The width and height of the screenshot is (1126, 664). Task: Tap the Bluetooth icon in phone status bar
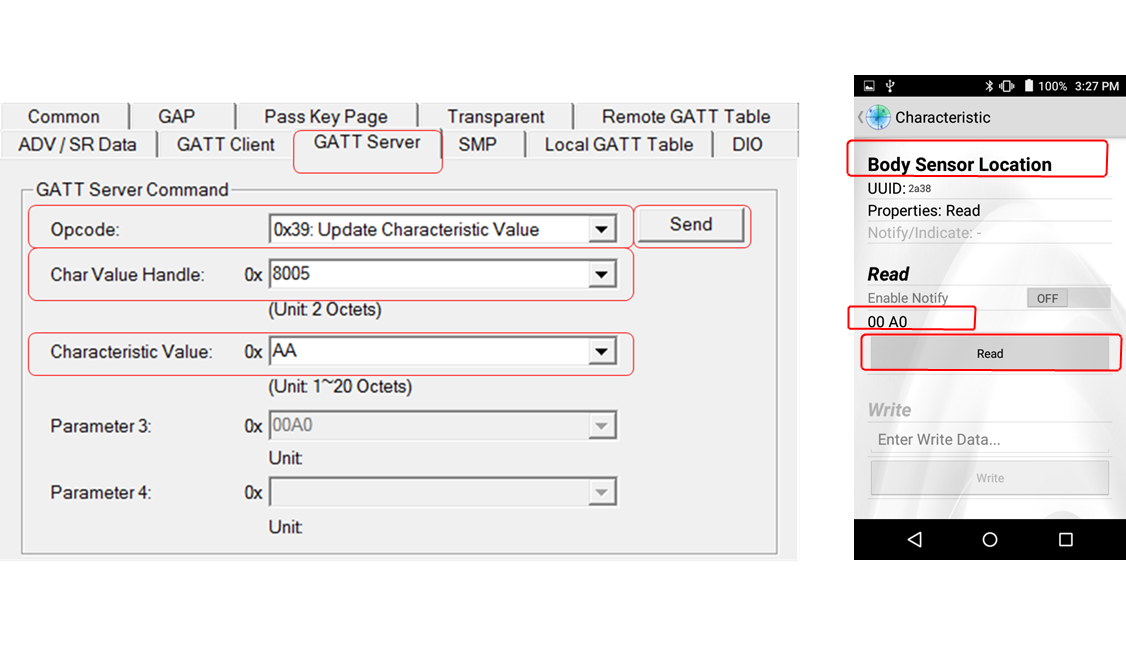click(988, 86)
